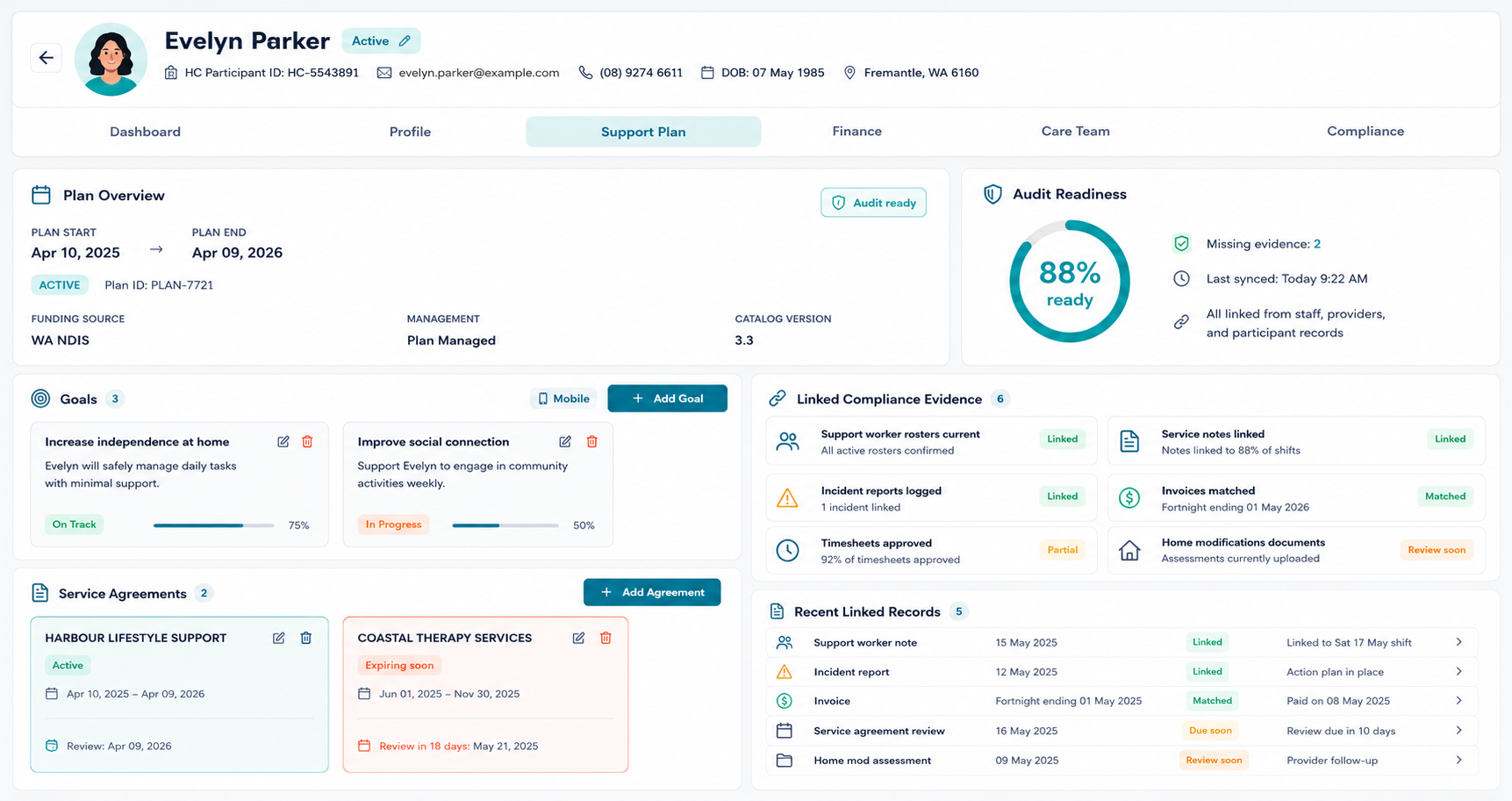Click the 75% progress bar on first goal

[213, 526]
